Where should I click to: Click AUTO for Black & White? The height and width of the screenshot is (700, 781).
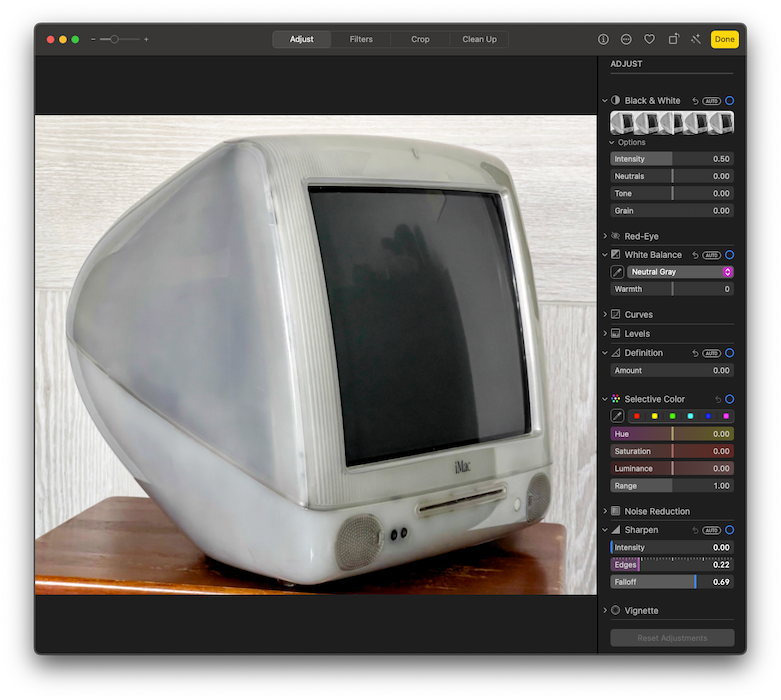[x=711, y=101]
